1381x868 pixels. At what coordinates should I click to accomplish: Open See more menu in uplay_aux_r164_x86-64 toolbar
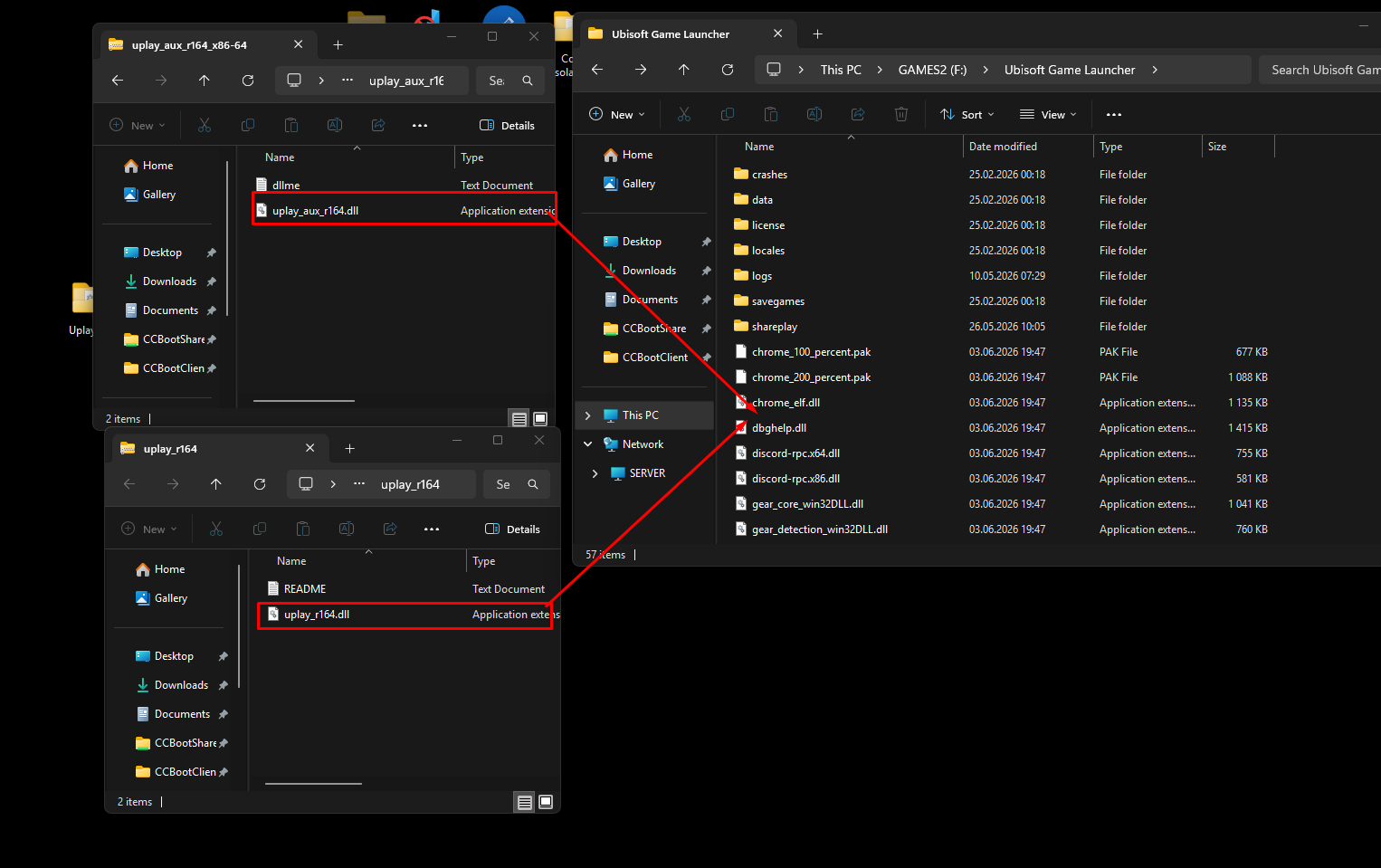coord(420,125)
